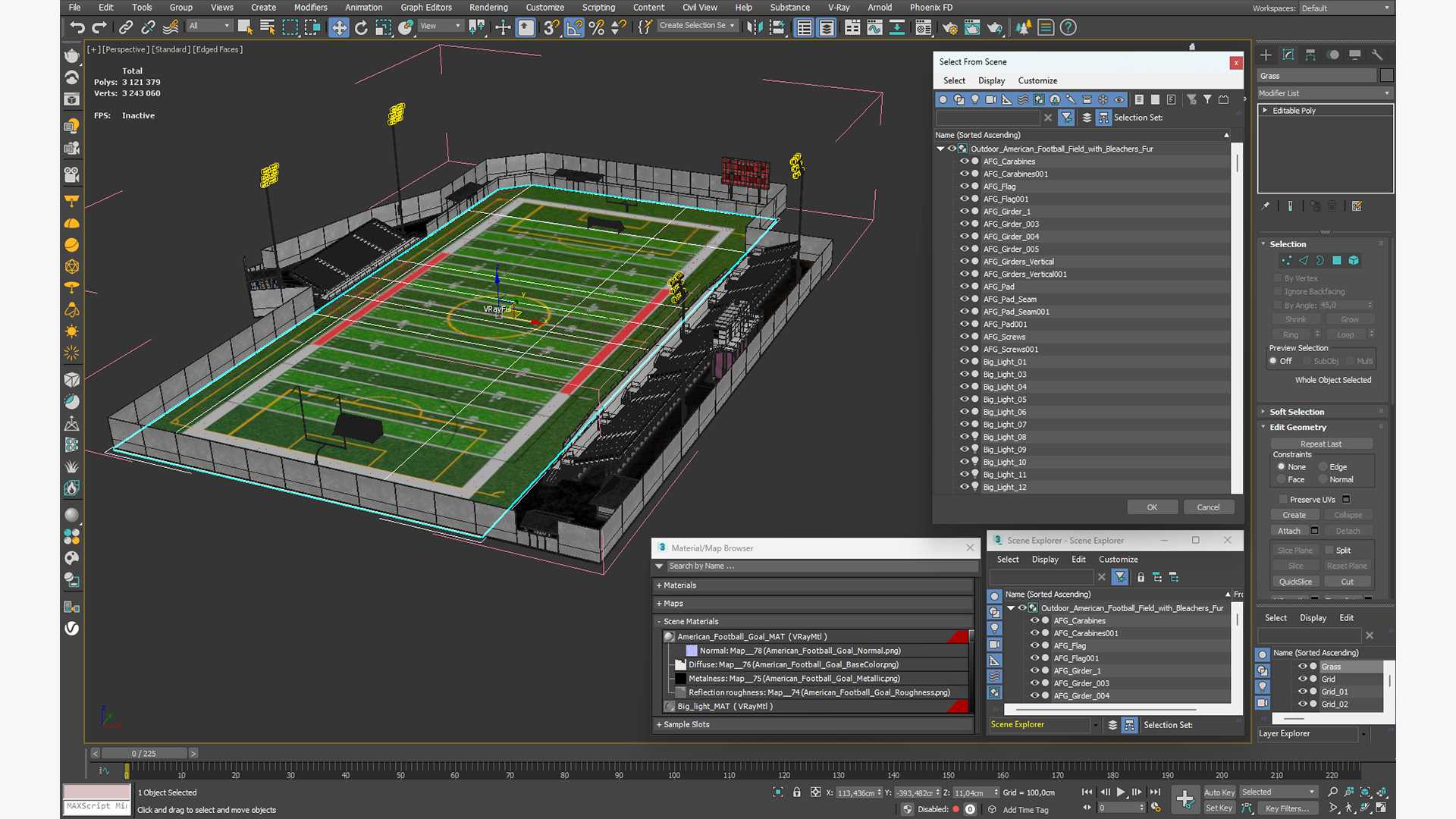
Task: Open the Create Selection Set dropdown
Action: (697, 26)
